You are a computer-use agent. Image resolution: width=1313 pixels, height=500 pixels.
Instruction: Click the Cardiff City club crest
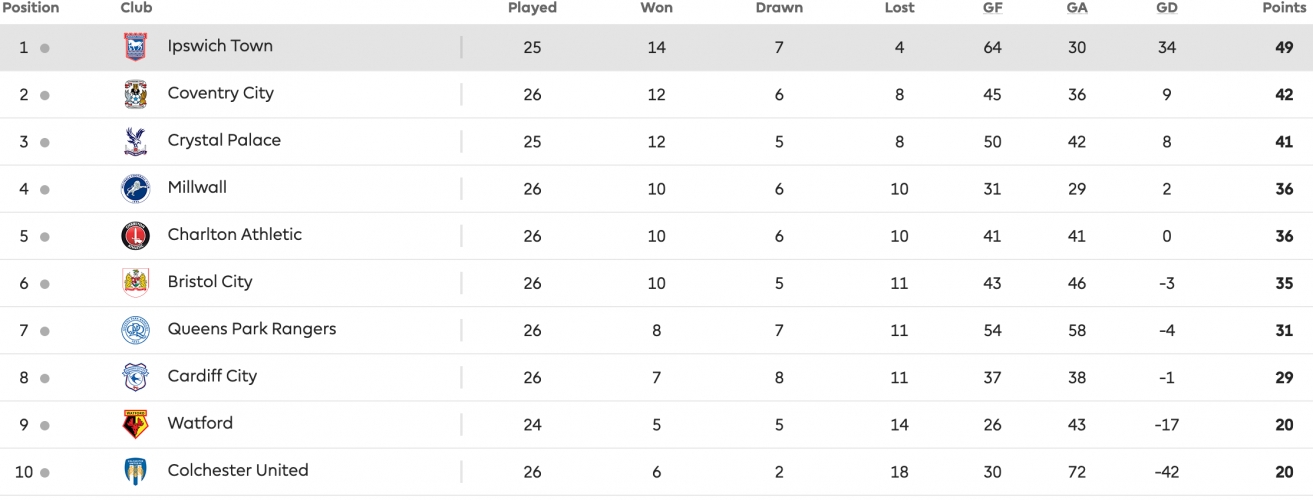[x=135, y=377]
